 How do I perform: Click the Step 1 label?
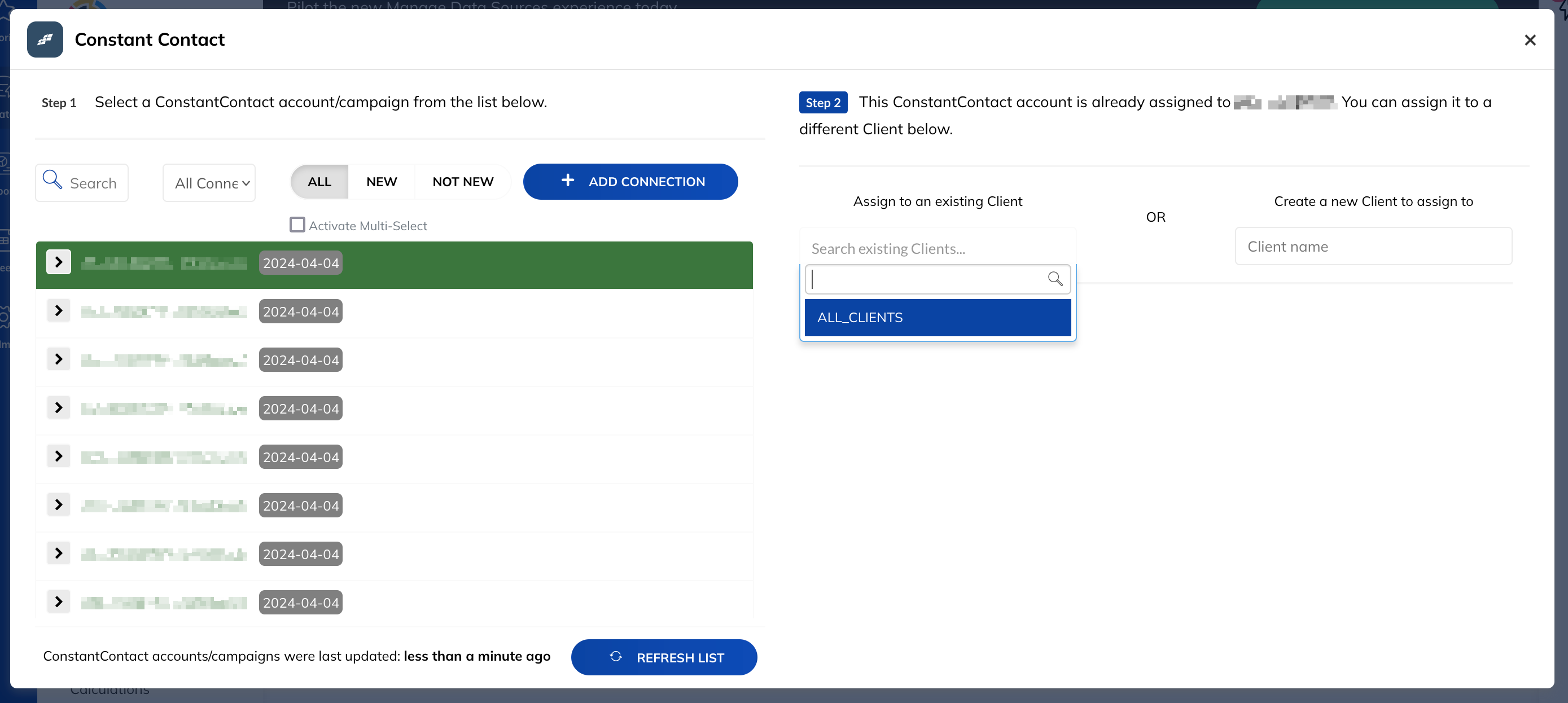(x=59, y=103)
